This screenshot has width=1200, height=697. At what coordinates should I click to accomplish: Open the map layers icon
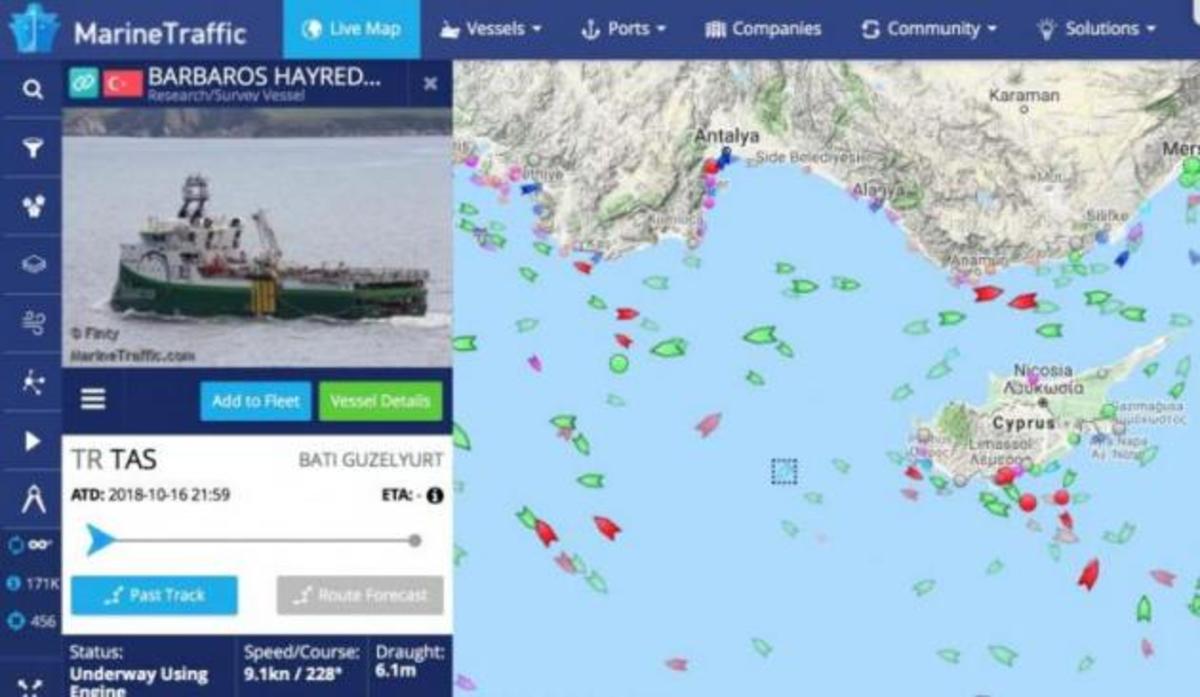point(33,264)
